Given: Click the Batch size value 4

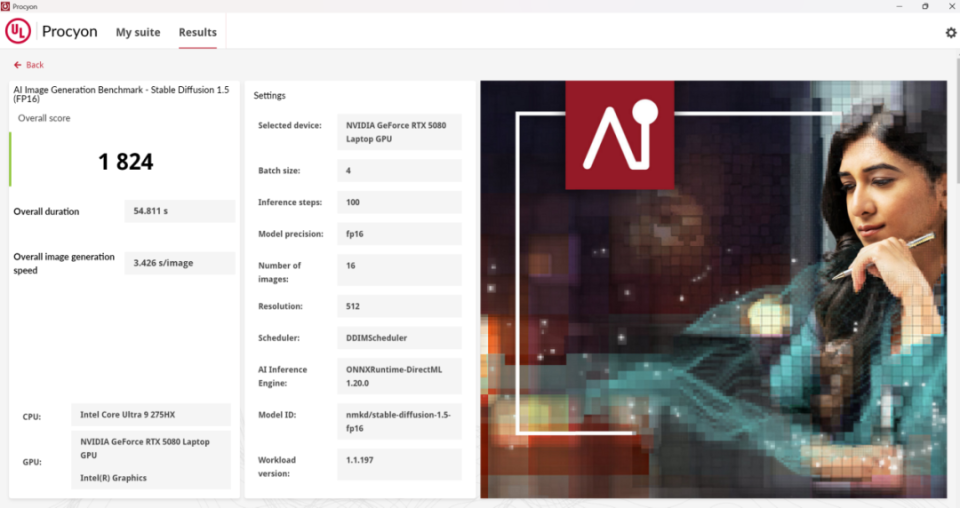Looking at the screenshot, I should pos(399,171).
